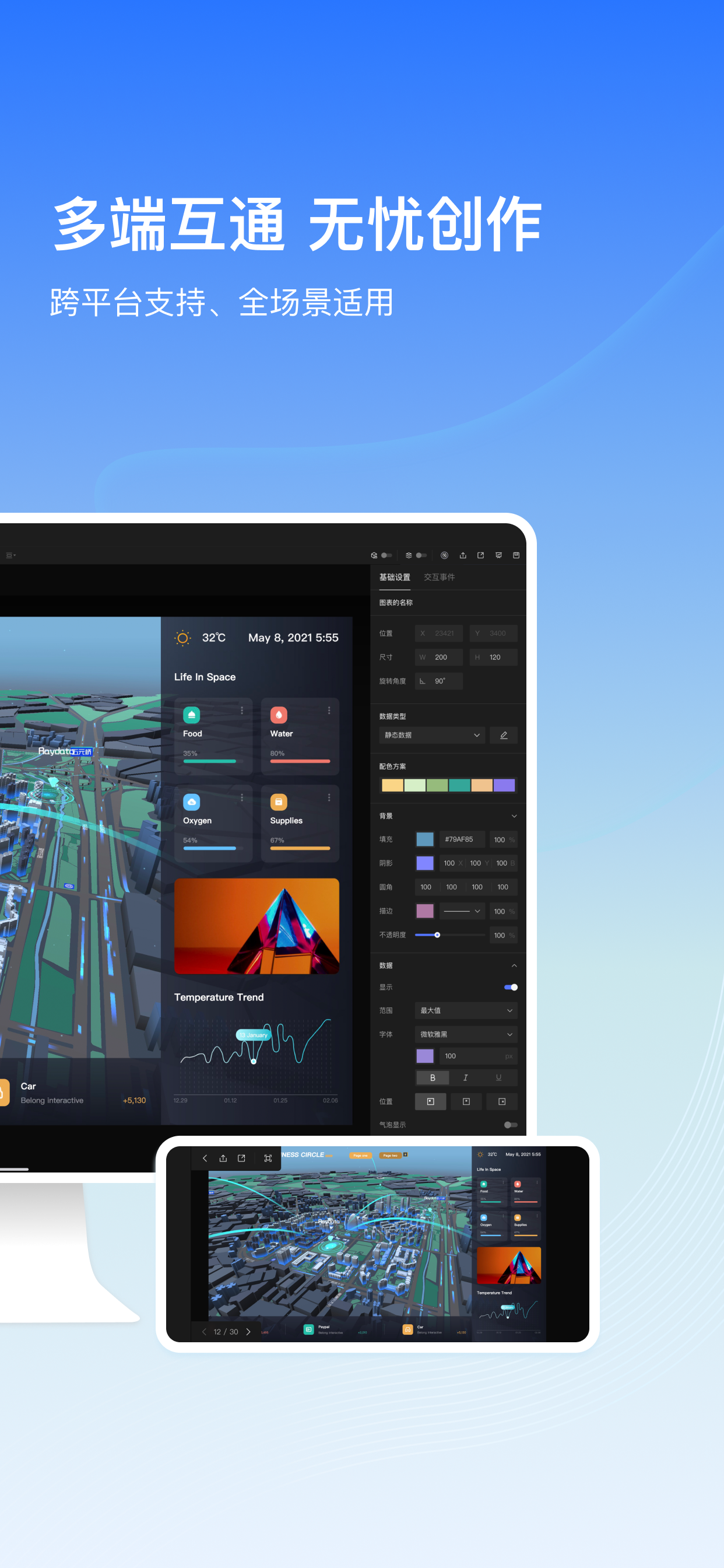
Task: Click the open-external icon on phone toolbar
Action: pos(241,1158)
